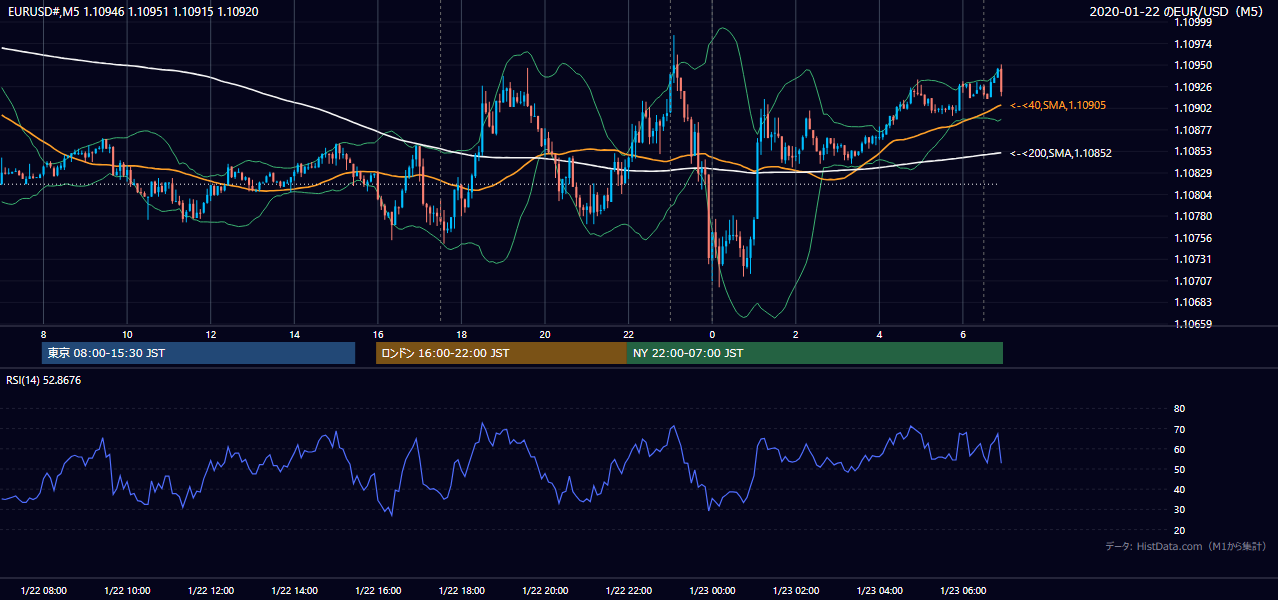The width and height of the screenshot is (1278, 600).
Task: Click hour label 4 under price chart
Action: (880, 334)
